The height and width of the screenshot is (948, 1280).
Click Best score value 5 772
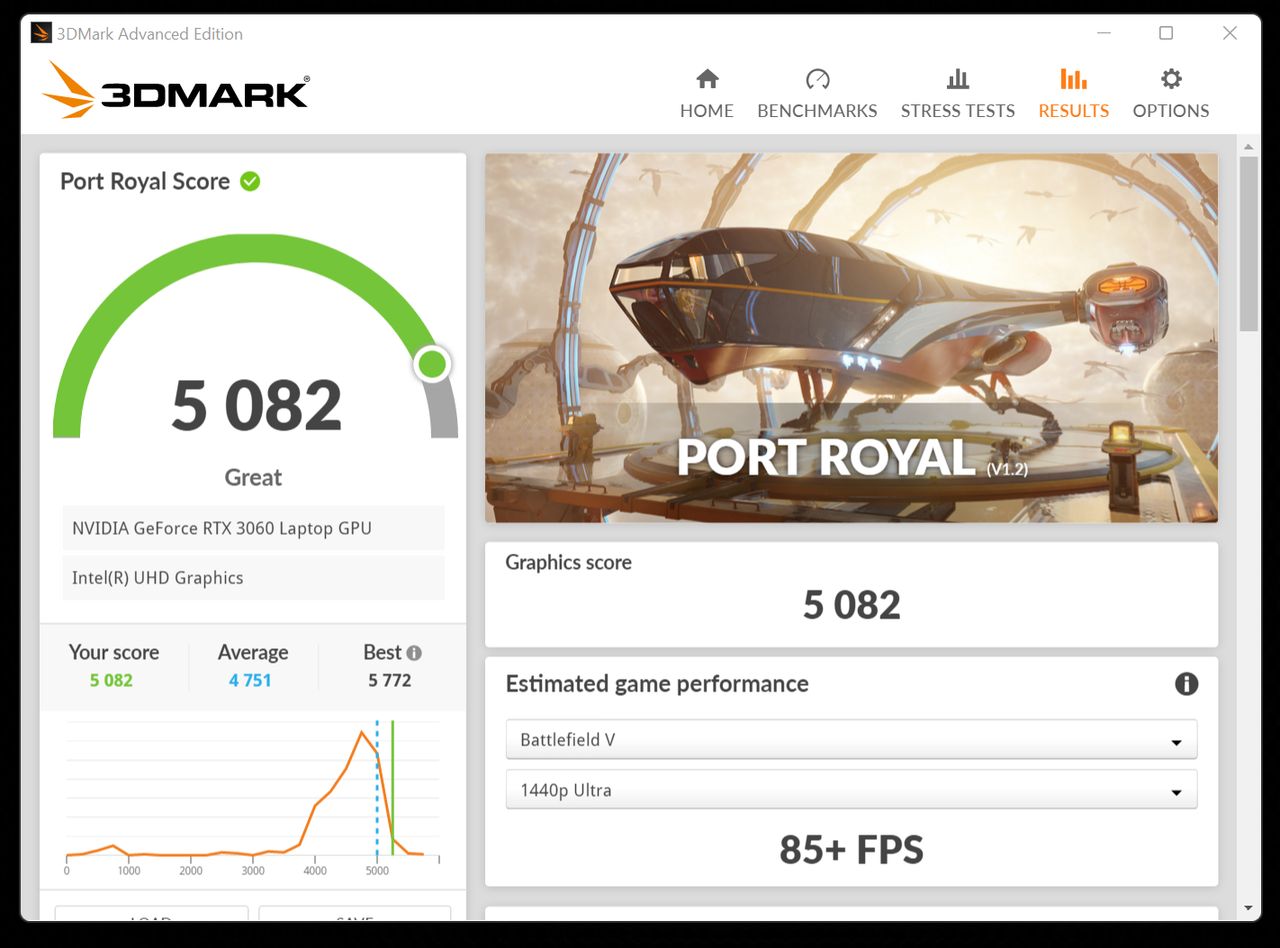point(390,680)
